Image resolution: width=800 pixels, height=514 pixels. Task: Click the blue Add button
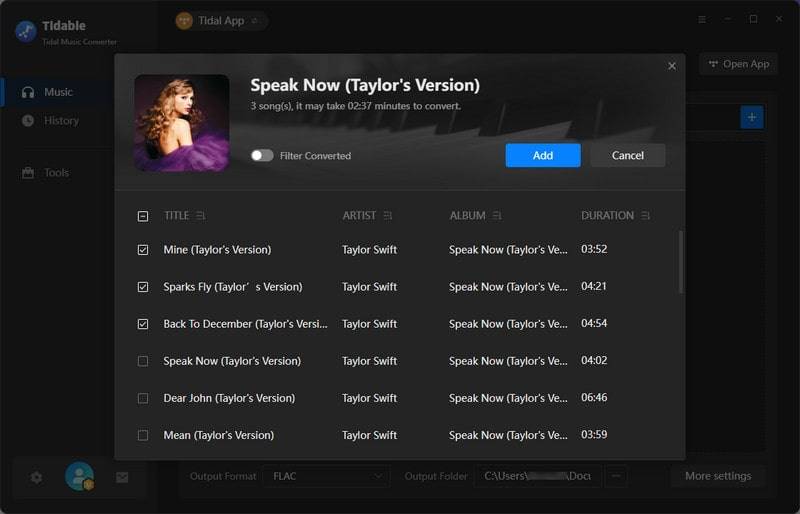point(543,155)
